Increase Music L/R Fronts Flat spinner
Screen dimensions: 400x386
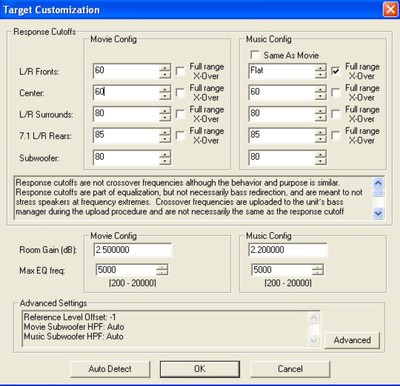[320, 68]
